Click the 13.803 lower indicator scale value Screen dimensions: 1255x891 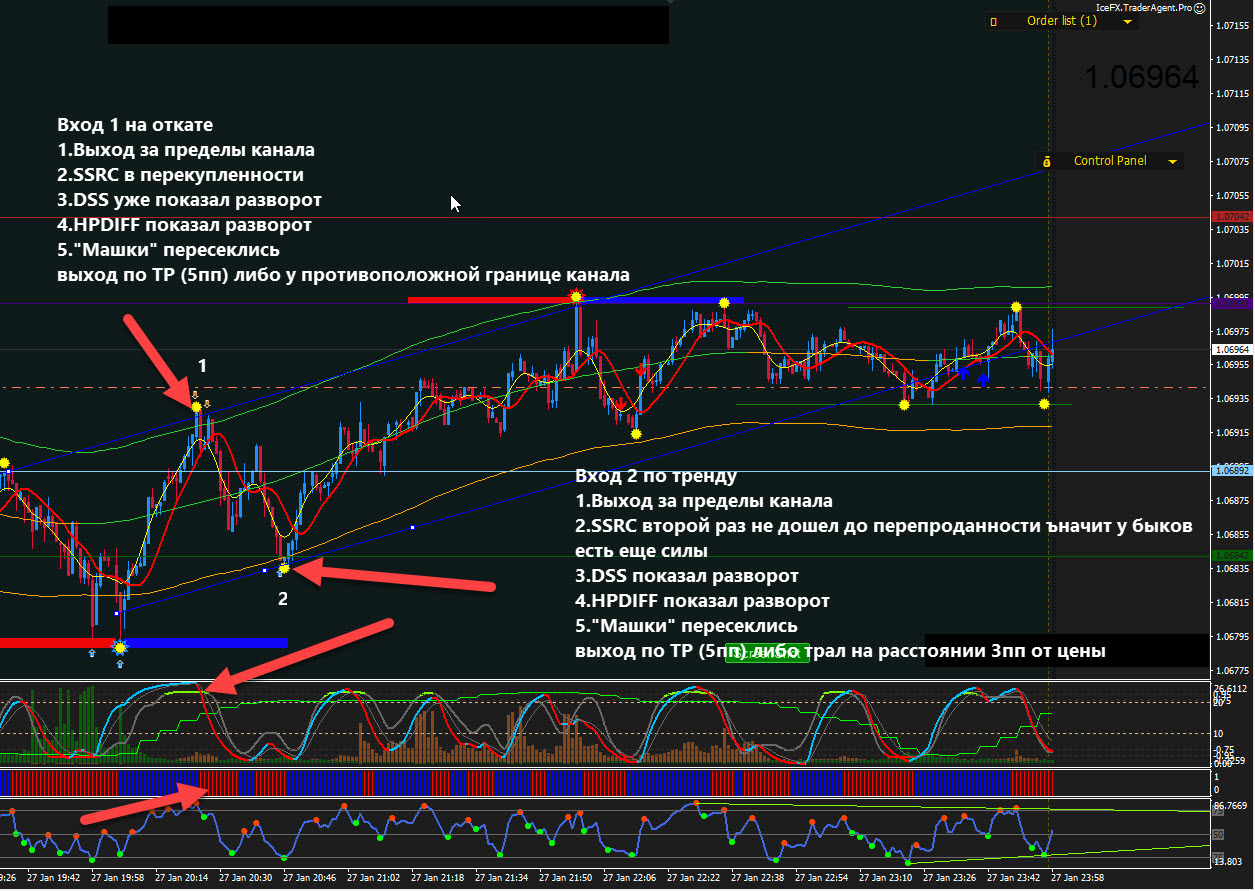tap(1229, 861)
